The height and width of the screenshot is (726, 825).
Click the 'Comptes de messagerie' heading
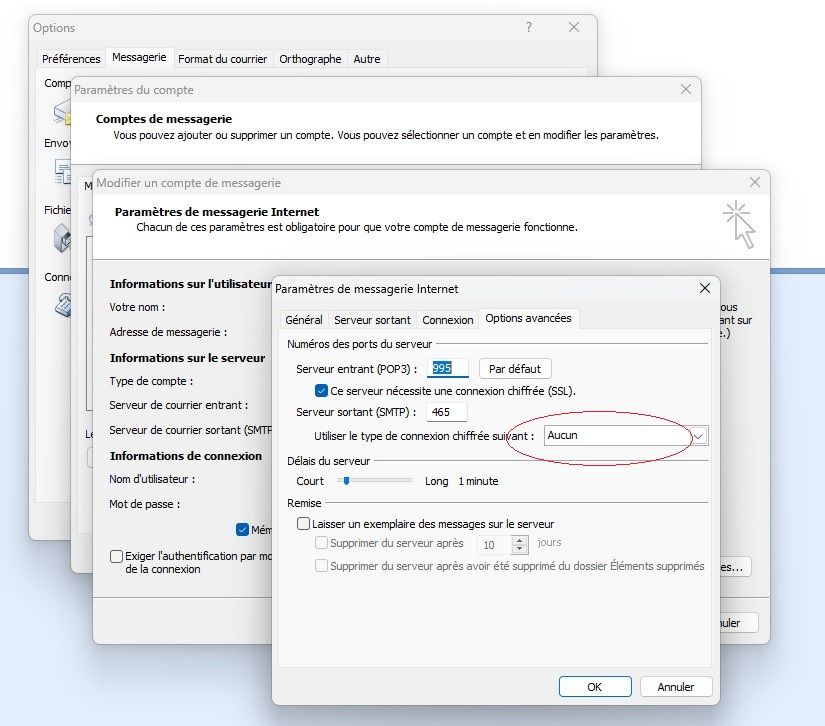click(x=164, y=119)
